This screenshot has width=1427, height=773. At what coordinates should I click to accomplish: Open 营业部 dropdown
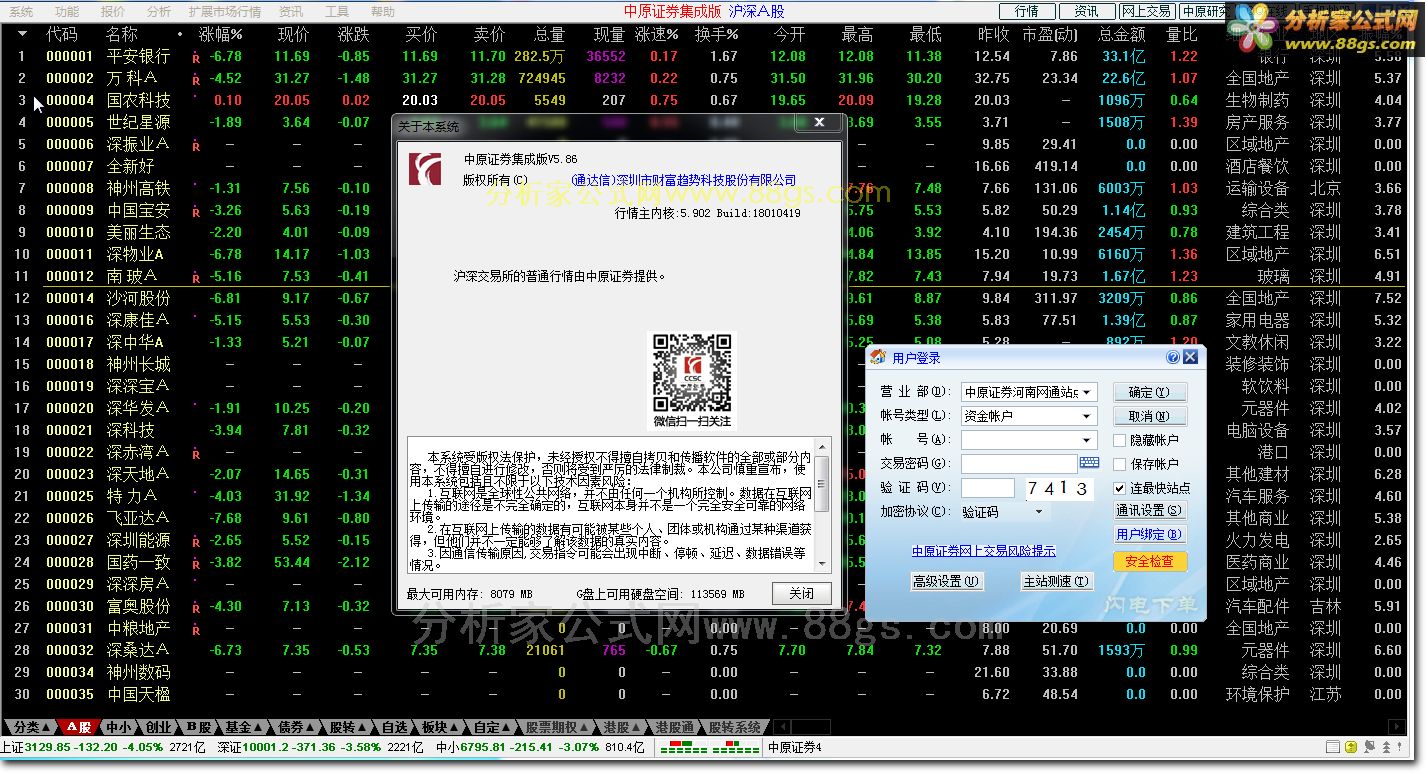1087,392
